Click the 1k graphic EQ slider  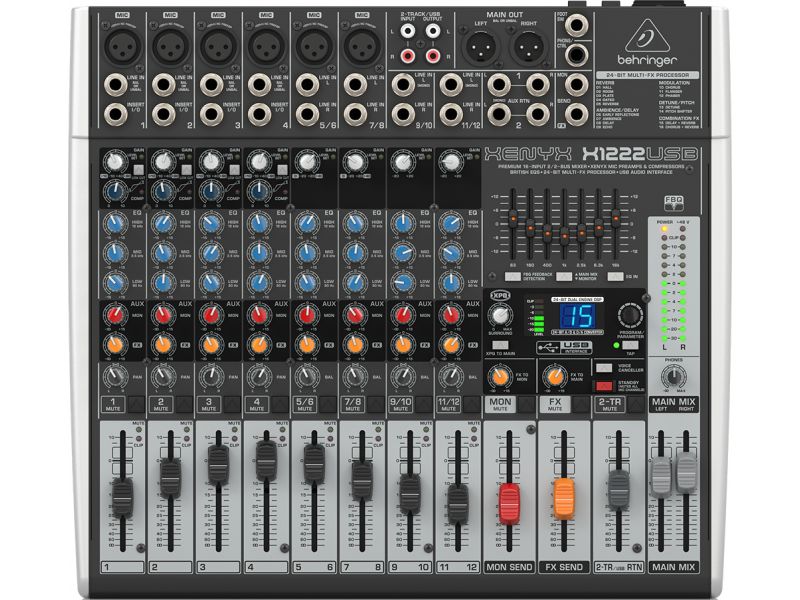[x=564, y=235]
